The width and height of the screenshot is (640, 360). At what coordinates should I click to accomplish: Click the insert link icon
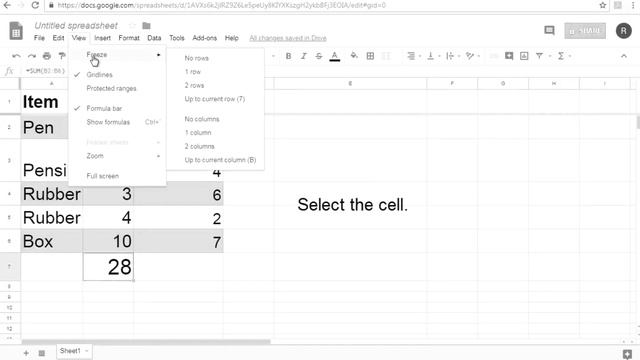(493, 56)
